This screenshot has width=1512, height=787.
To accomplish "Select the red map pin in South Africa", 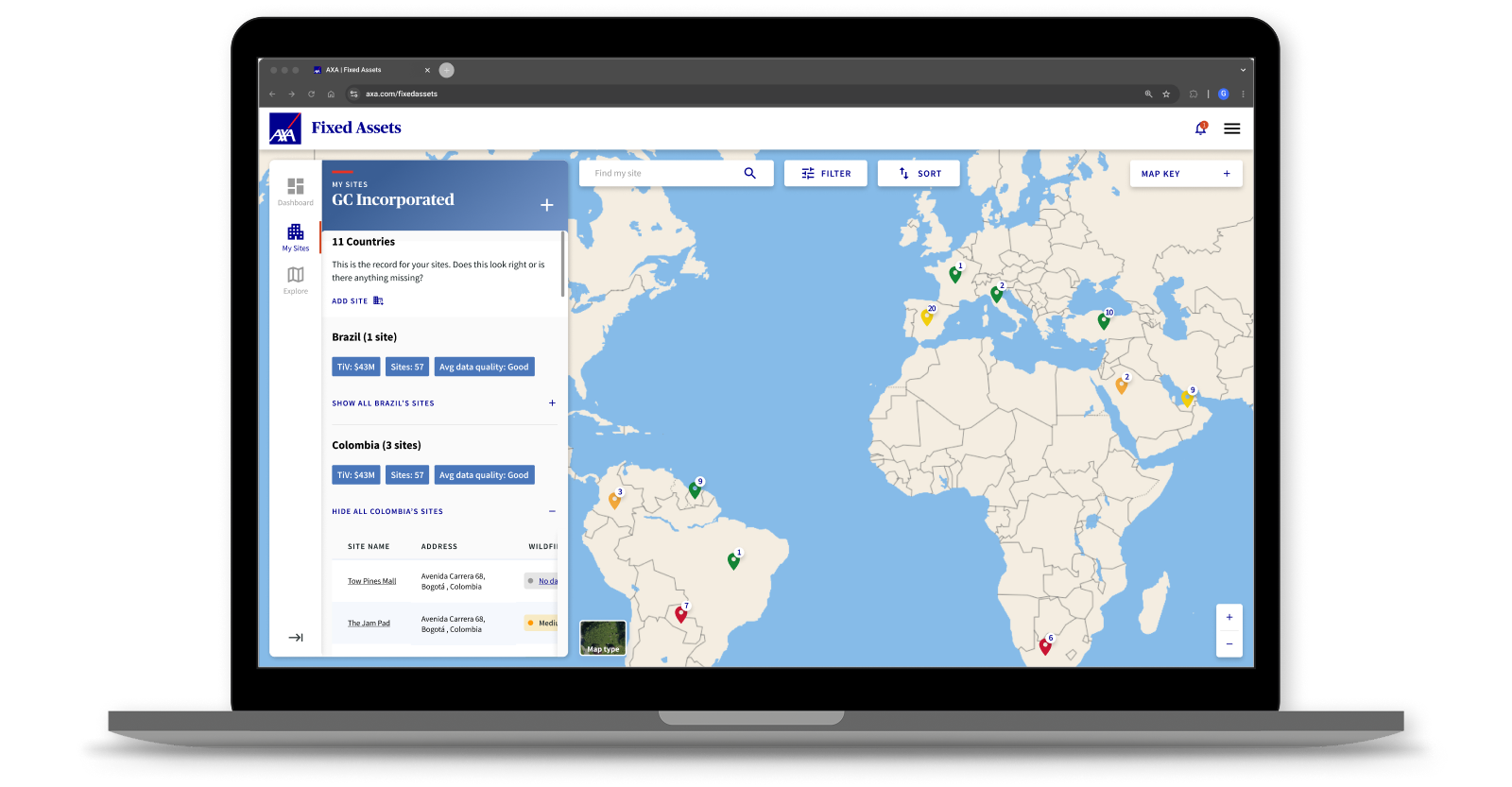I will tap(1044, 646).
